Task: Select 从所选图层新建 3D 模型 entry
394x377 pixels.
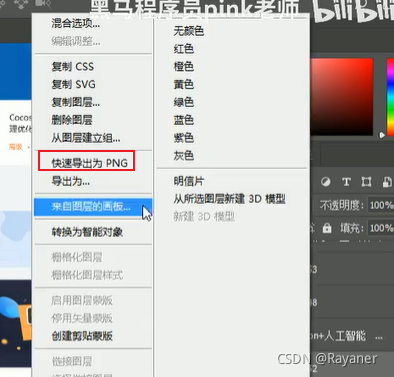Action: click(229, 199)
